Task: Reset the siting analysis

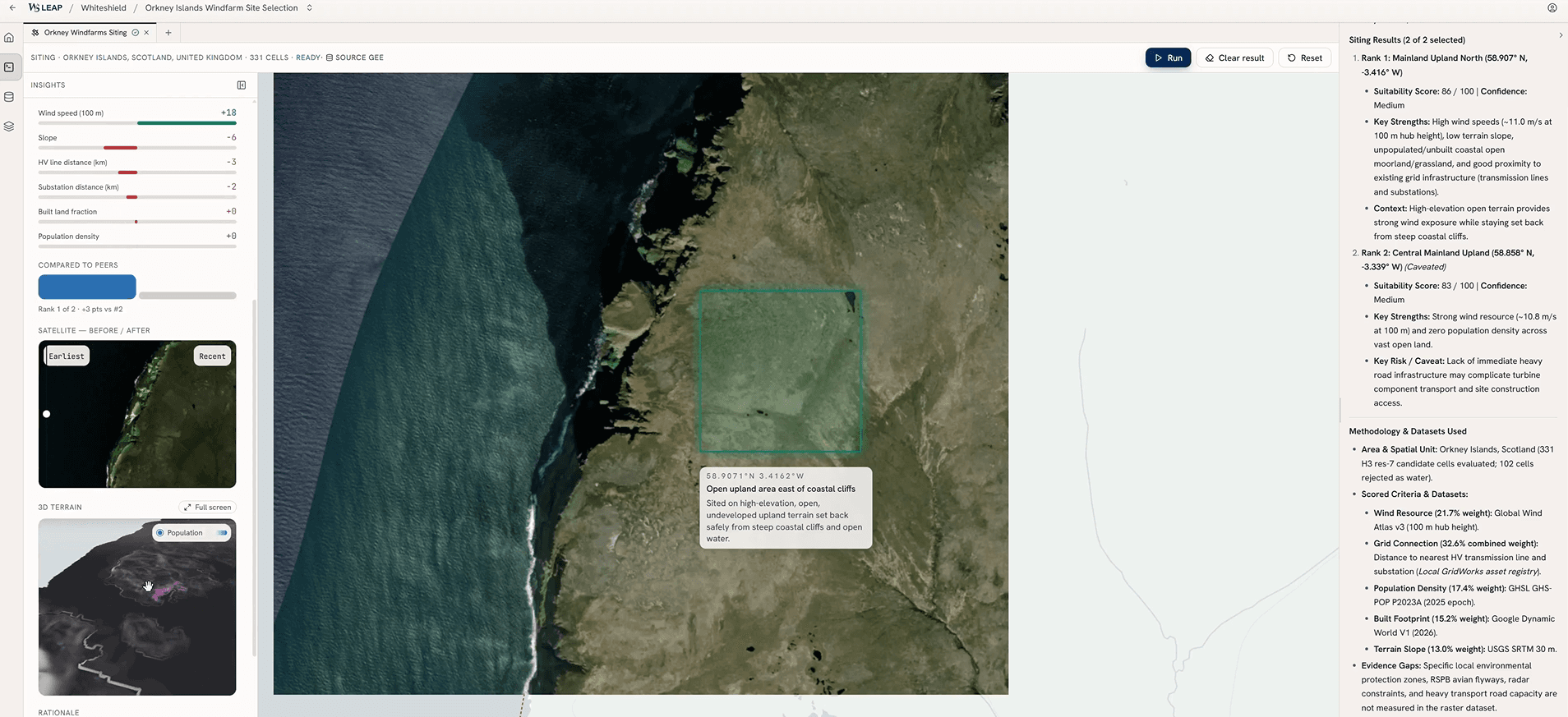Action: click(x=1304, y=57)
